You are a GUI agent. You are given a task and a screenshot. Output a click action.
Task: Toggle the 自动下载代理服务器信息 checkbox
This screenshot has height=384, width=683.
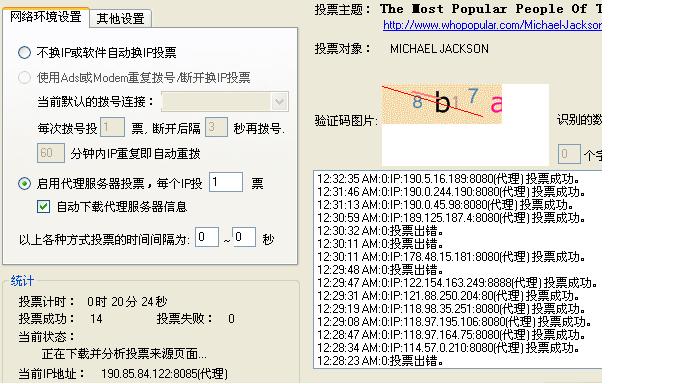44,206
